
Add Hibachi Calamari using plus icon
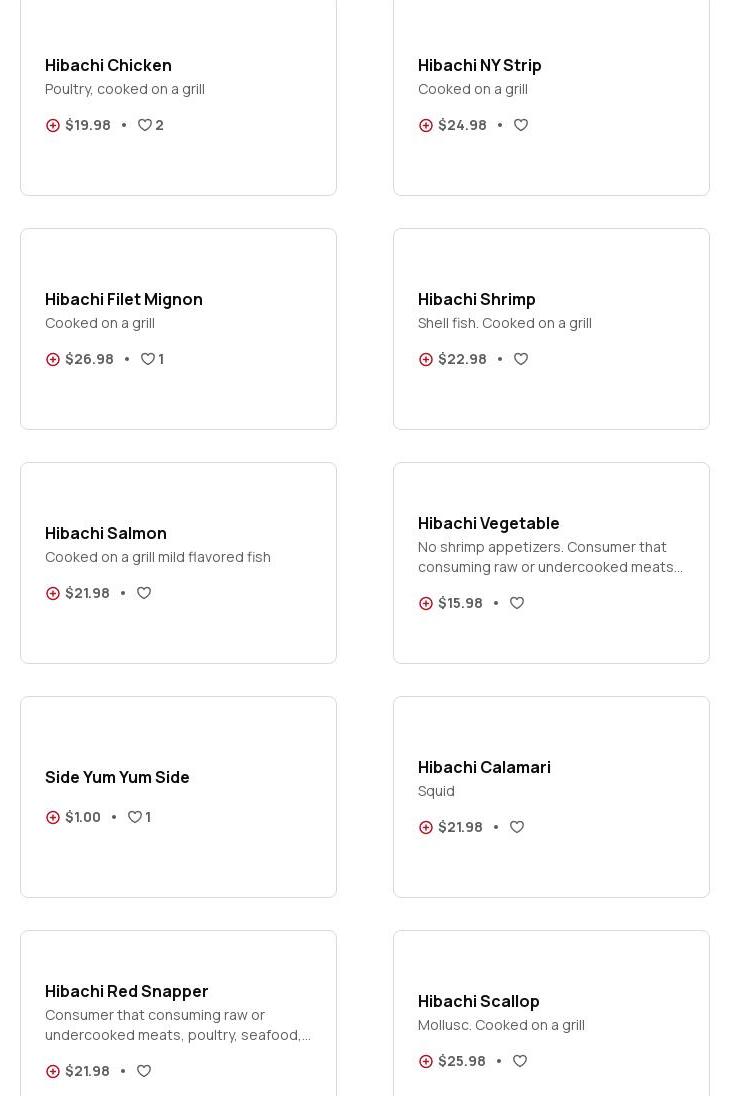[x=426, y=827]
